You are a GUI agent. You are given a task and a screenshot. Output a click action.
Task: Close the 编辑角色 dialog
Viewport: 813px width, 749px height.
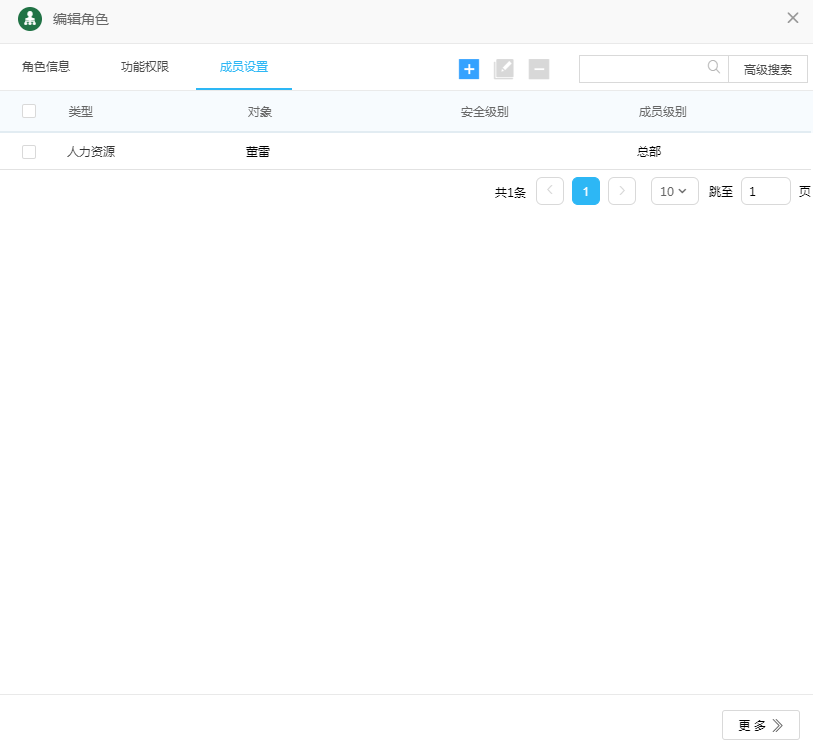click(x=793, y=18)
